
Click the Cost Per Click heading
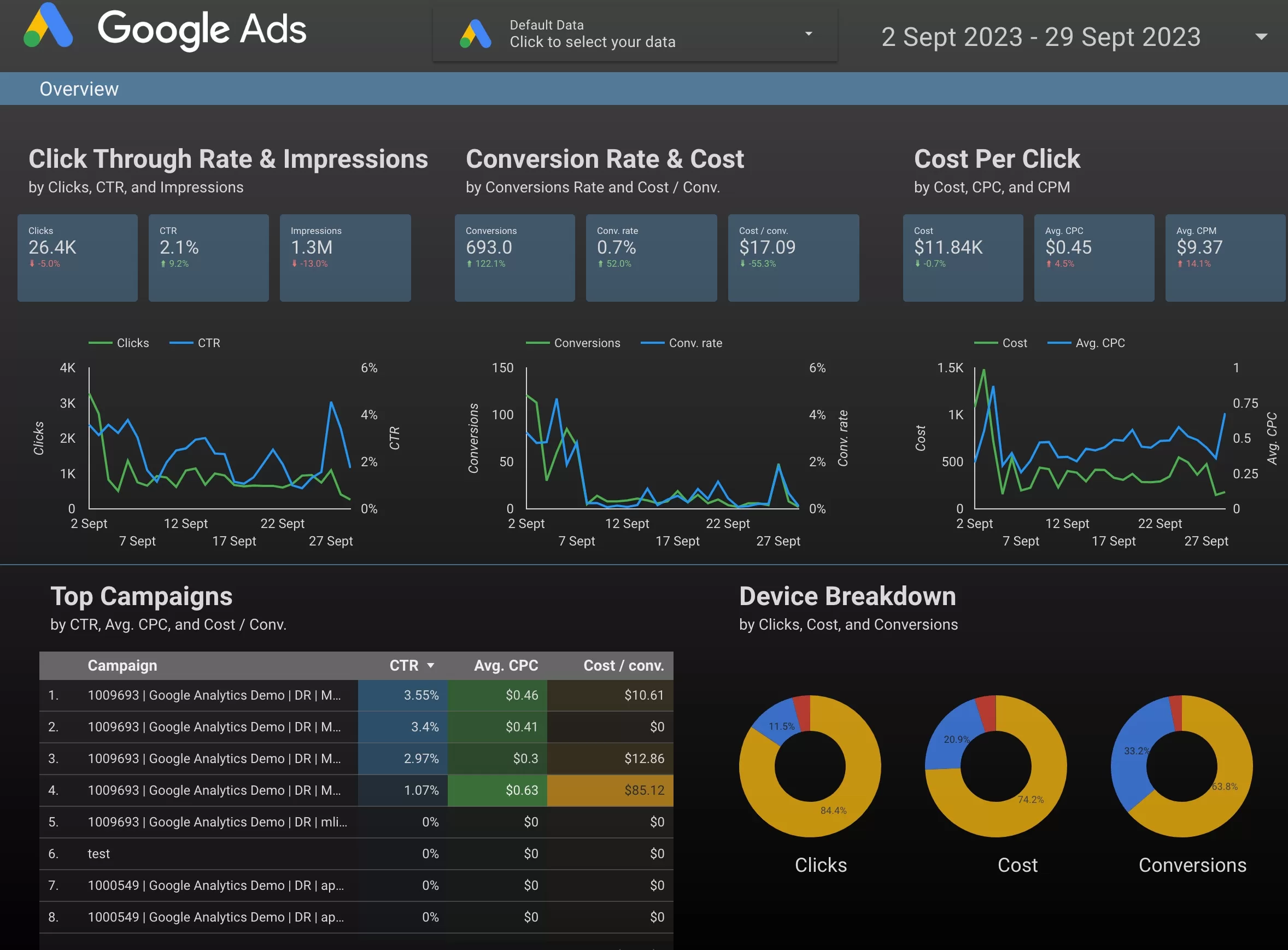pyautogui.click(x=997, y=159)
